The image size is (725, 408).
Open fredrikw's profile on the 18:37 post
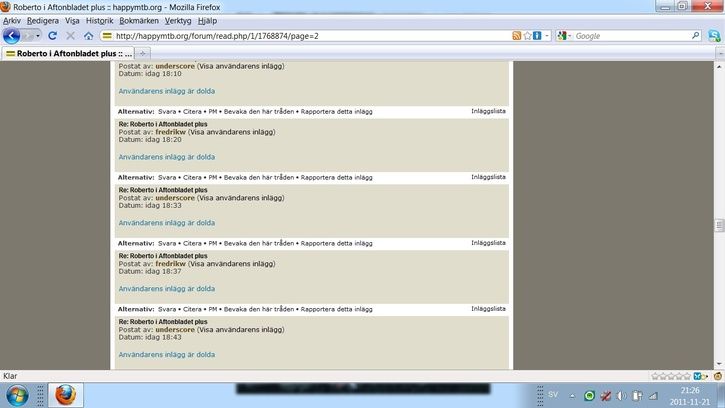170,264
